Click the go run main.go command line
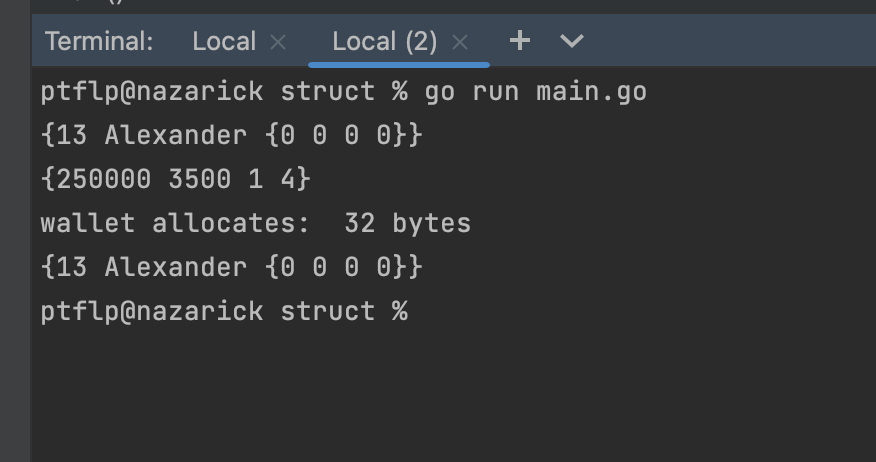Screen dimensions: 876x462 tap(535, 92)
